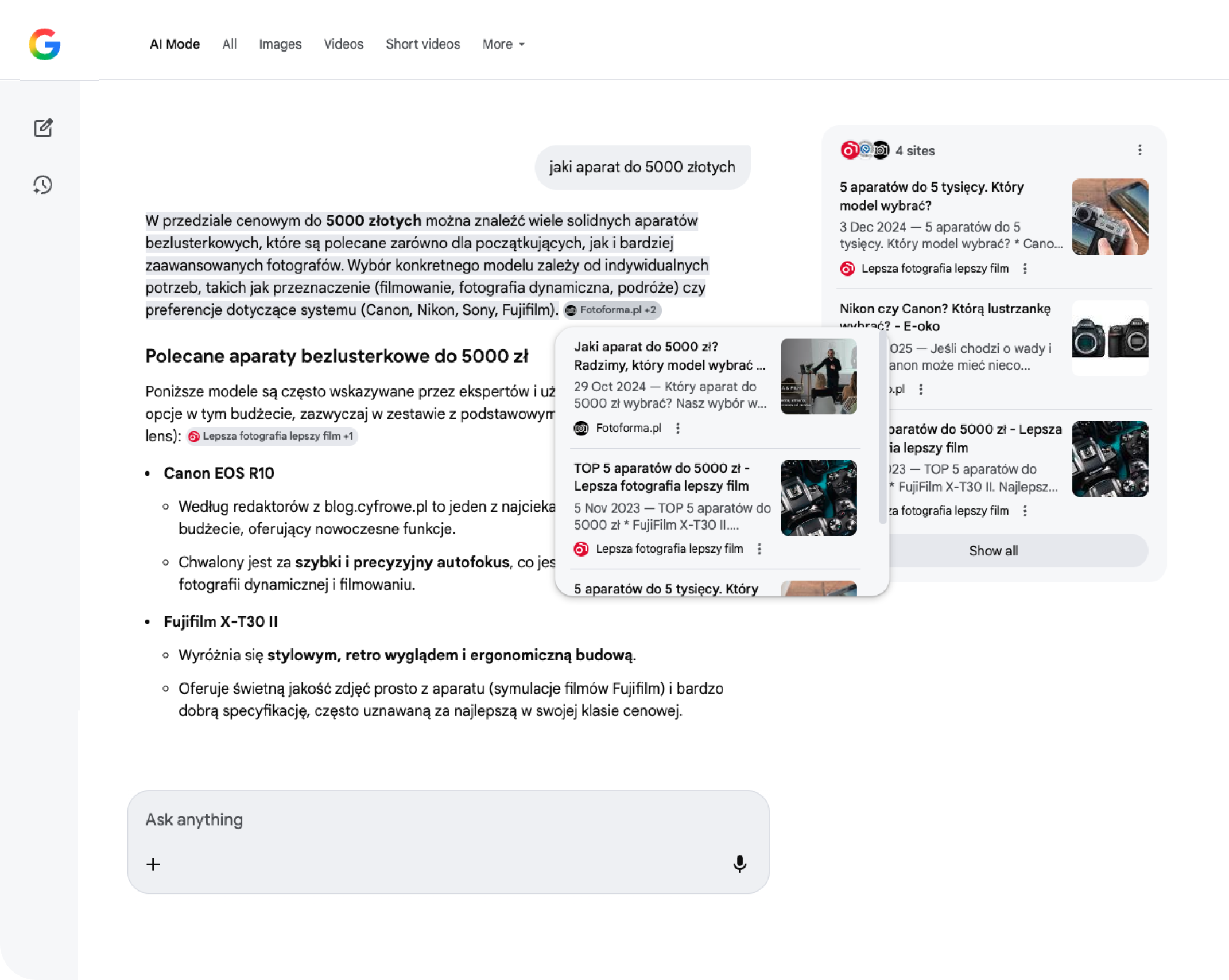Open search history from the sidebar

[x=42, y=185]
